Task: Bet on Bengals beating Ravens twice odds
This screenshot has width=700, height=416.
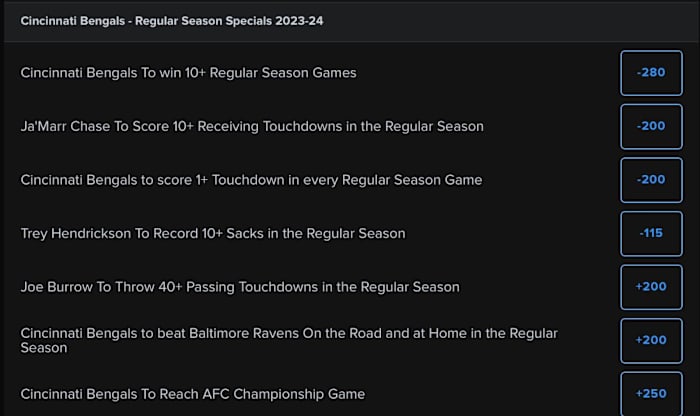Action: (x=651, y=340)
